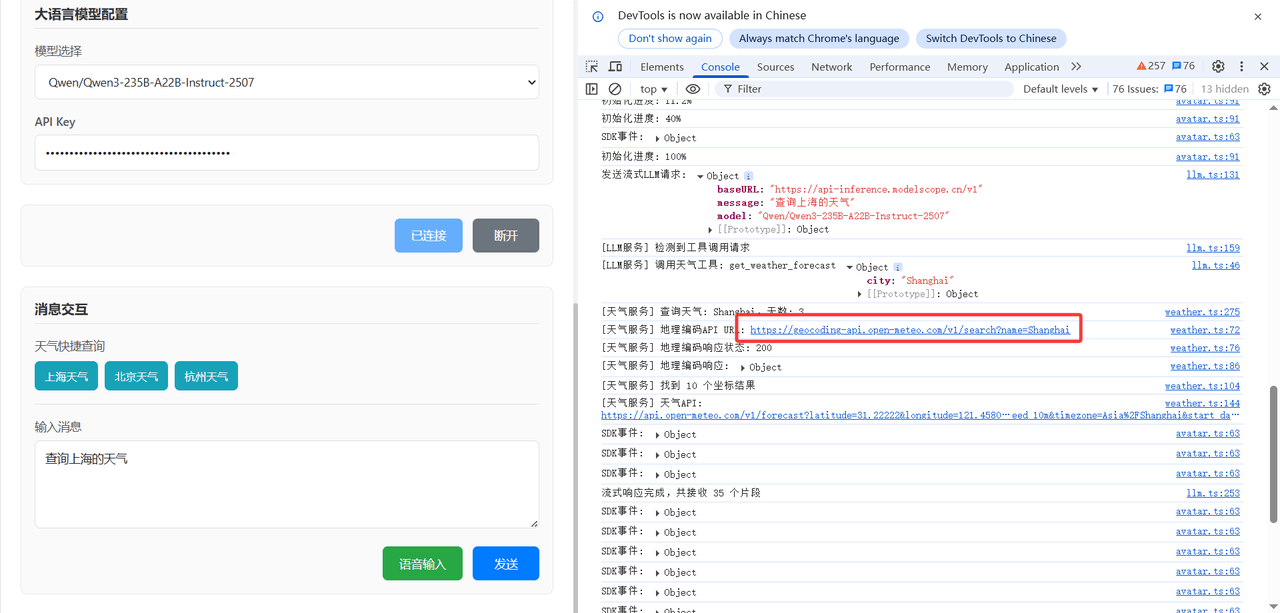The image size is (1280, 613).
Task: Click the log line 检测到工具调用请求
Action: pyautogui.click(x=675, y=248)
